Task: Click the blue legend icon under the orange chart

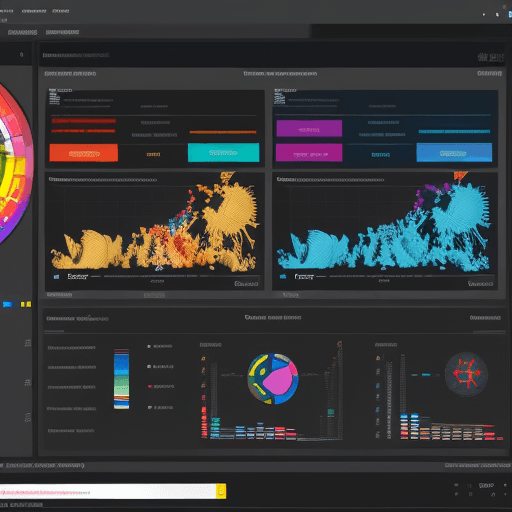Action: click(x=56, y=277)
